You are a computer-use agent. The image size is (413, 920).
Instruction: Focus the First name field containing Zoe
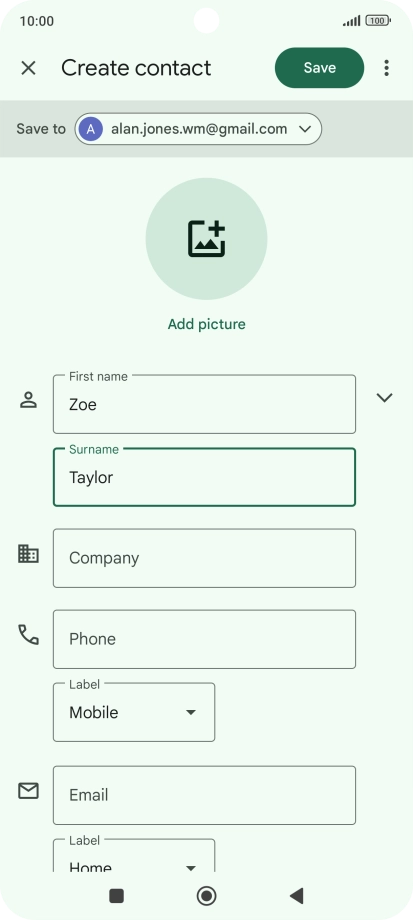(204, 404)
